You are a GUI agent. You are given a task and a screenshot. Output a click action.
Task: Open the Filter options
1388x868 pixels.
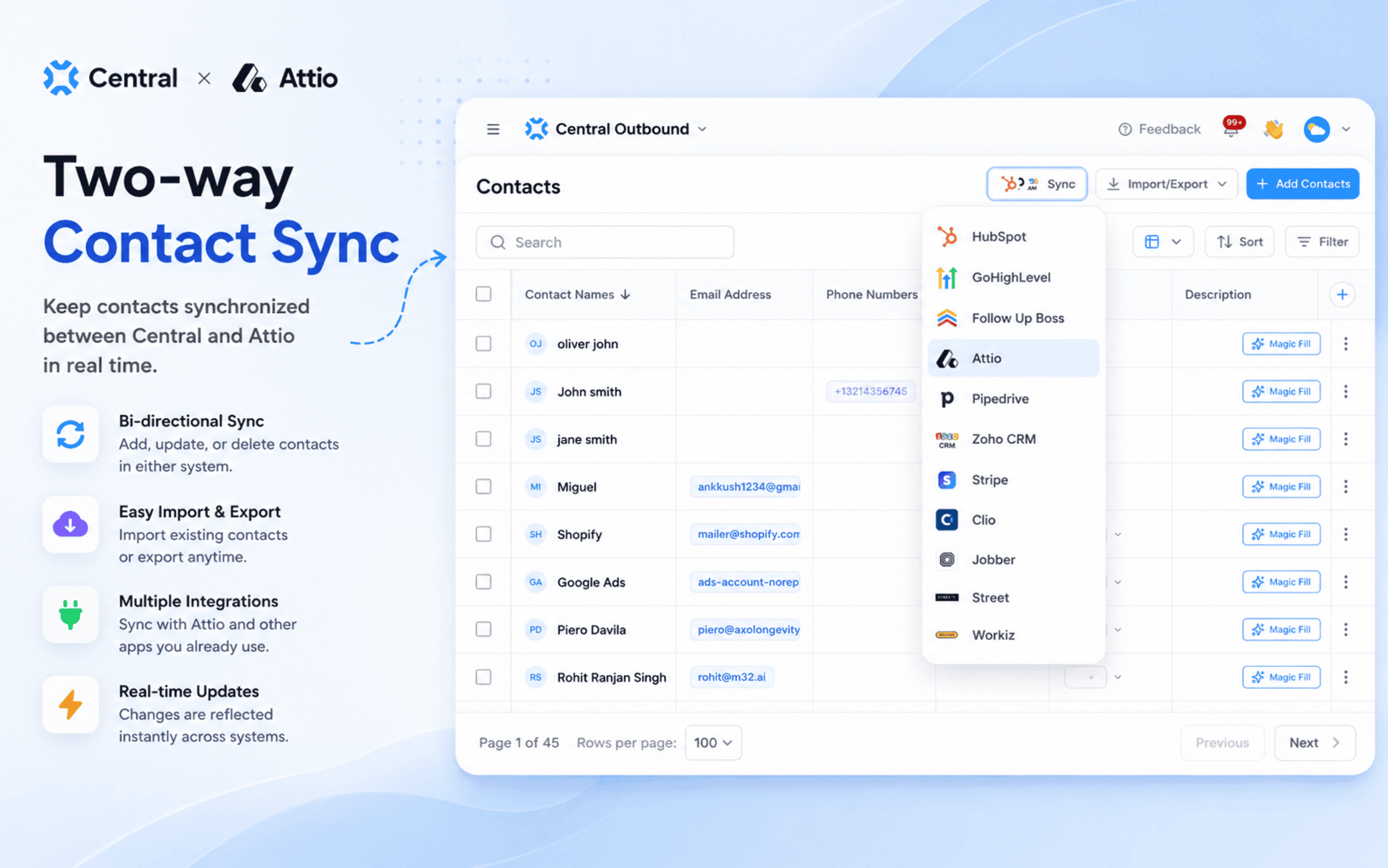tap(1322, 242)
